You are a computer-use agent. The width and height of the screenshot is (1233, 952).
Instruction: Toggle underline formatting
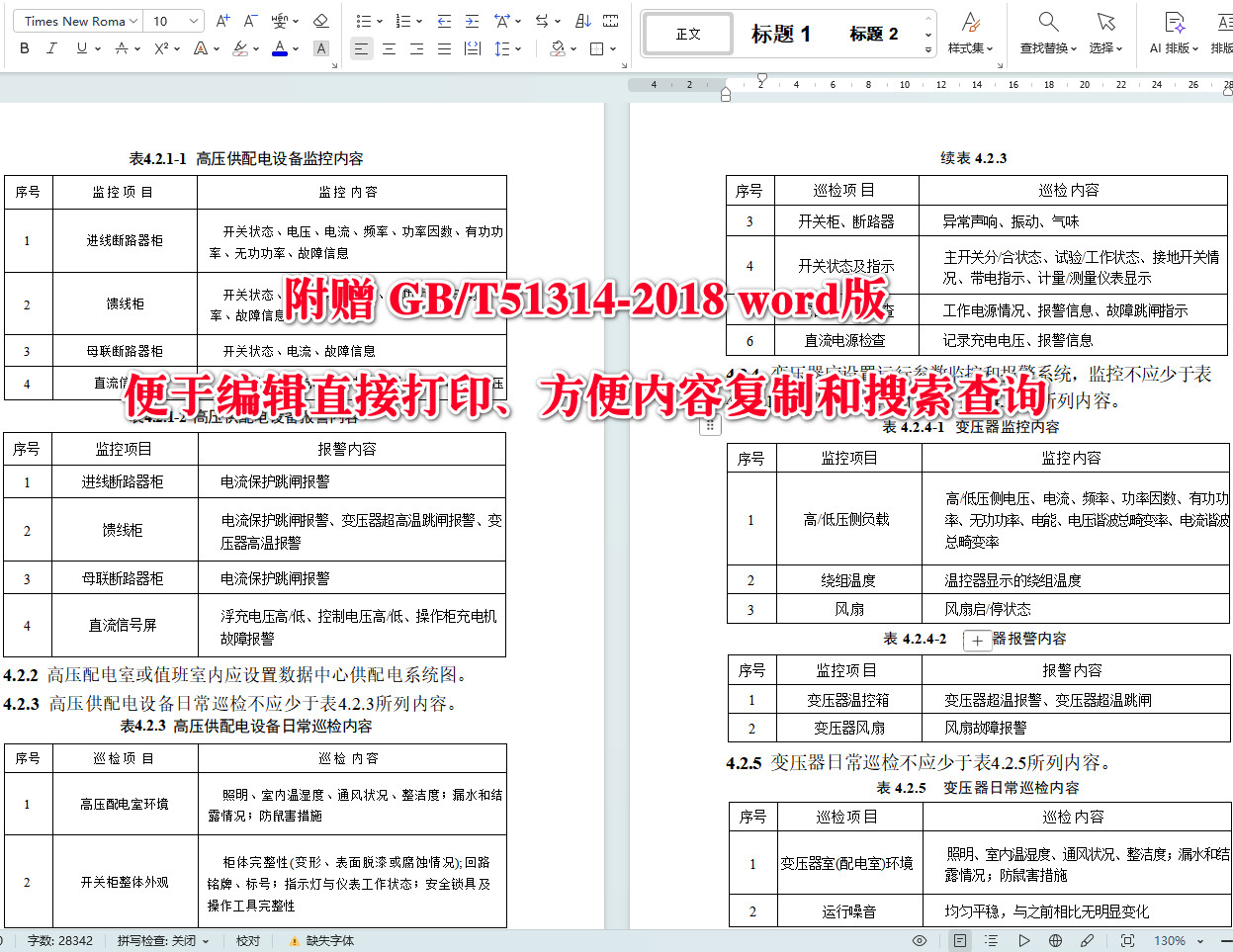pos(81,48)
